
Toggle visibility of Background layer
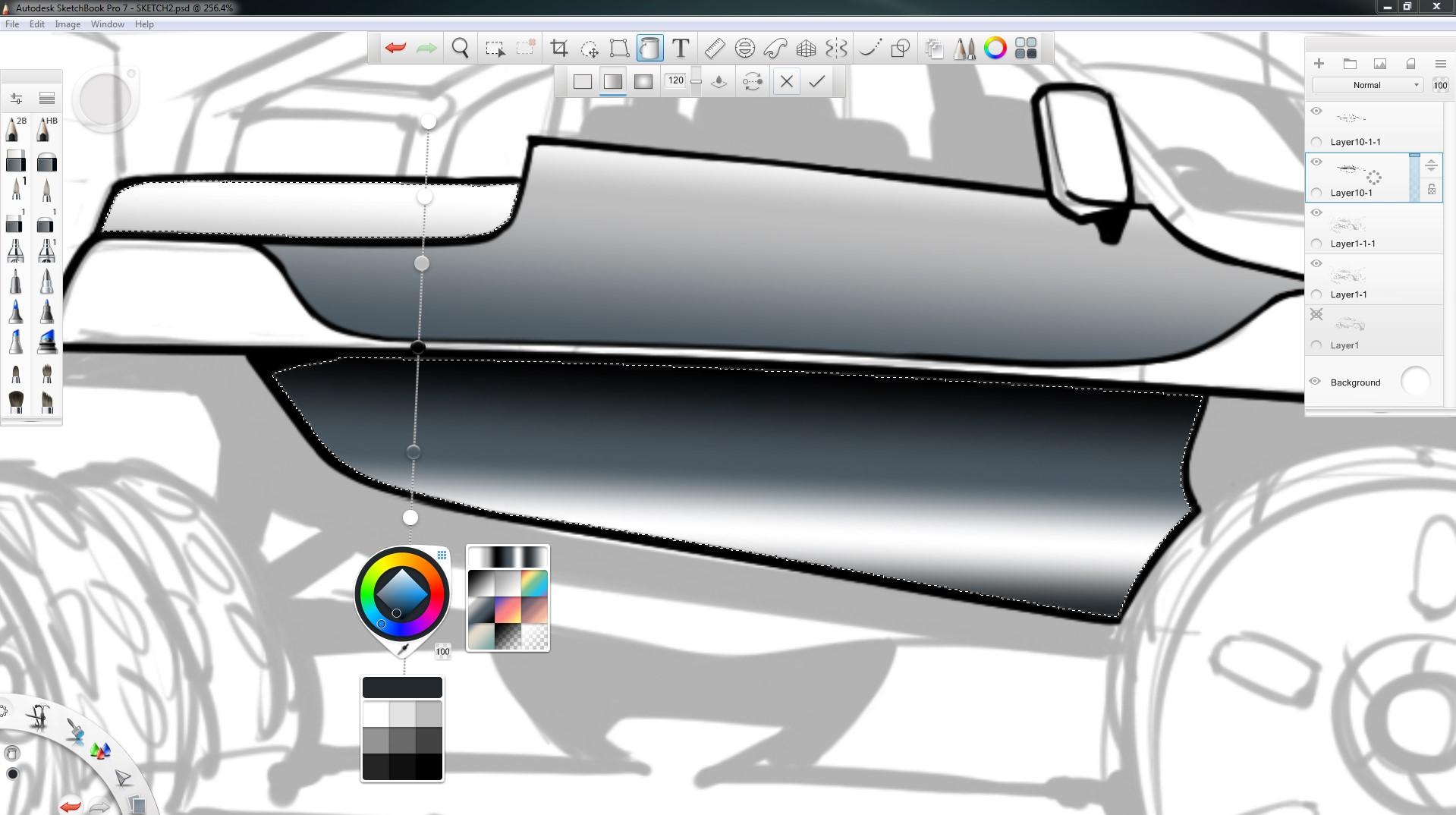[x=1316, y=382]
